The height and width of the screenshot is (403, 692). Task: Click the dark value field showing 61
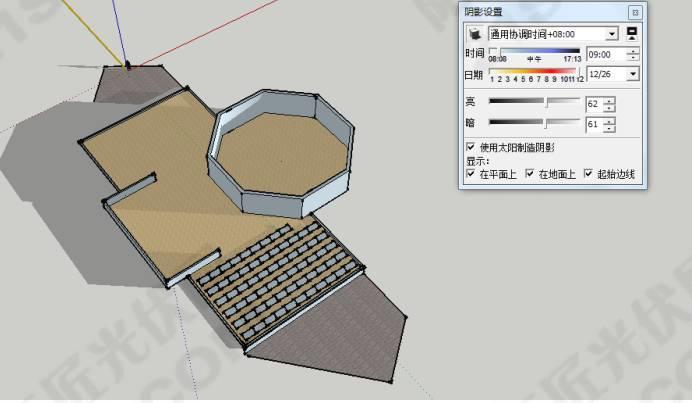(594, 125)
